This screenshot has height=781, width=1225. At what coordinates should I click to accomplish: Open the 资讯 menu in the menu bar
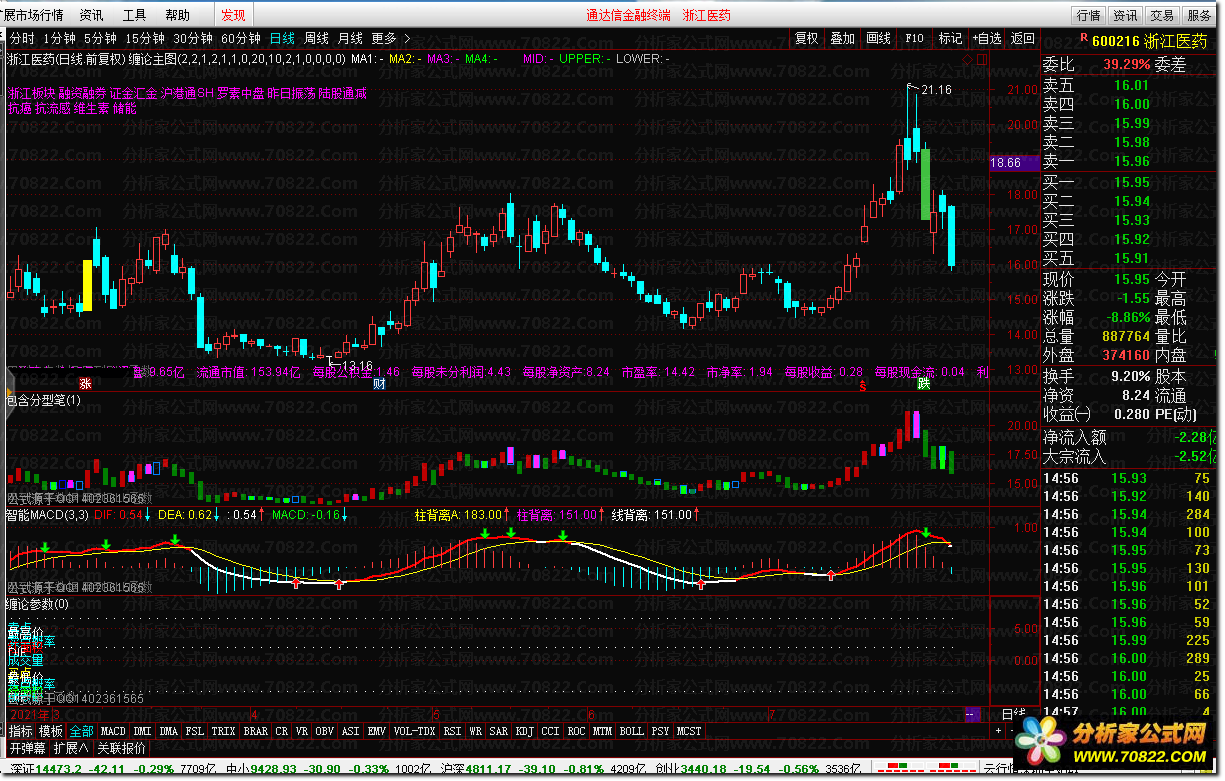91,15
